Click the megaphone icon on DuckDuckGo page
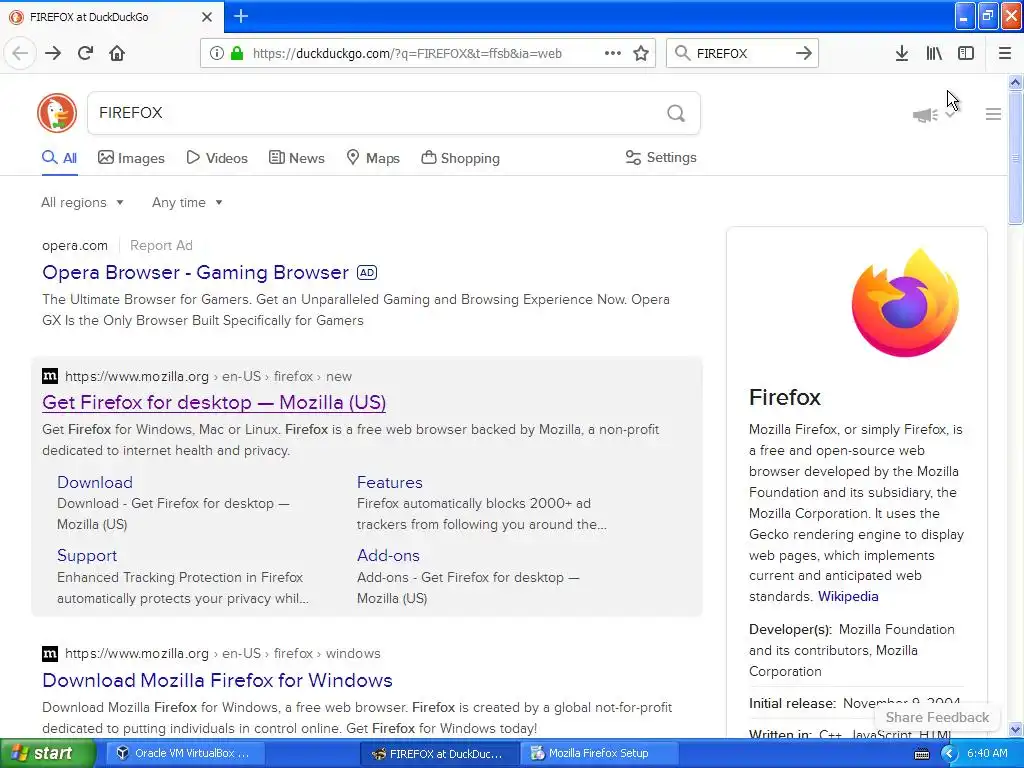This screenshot has width=1024, height=768. tap(925, 115)
